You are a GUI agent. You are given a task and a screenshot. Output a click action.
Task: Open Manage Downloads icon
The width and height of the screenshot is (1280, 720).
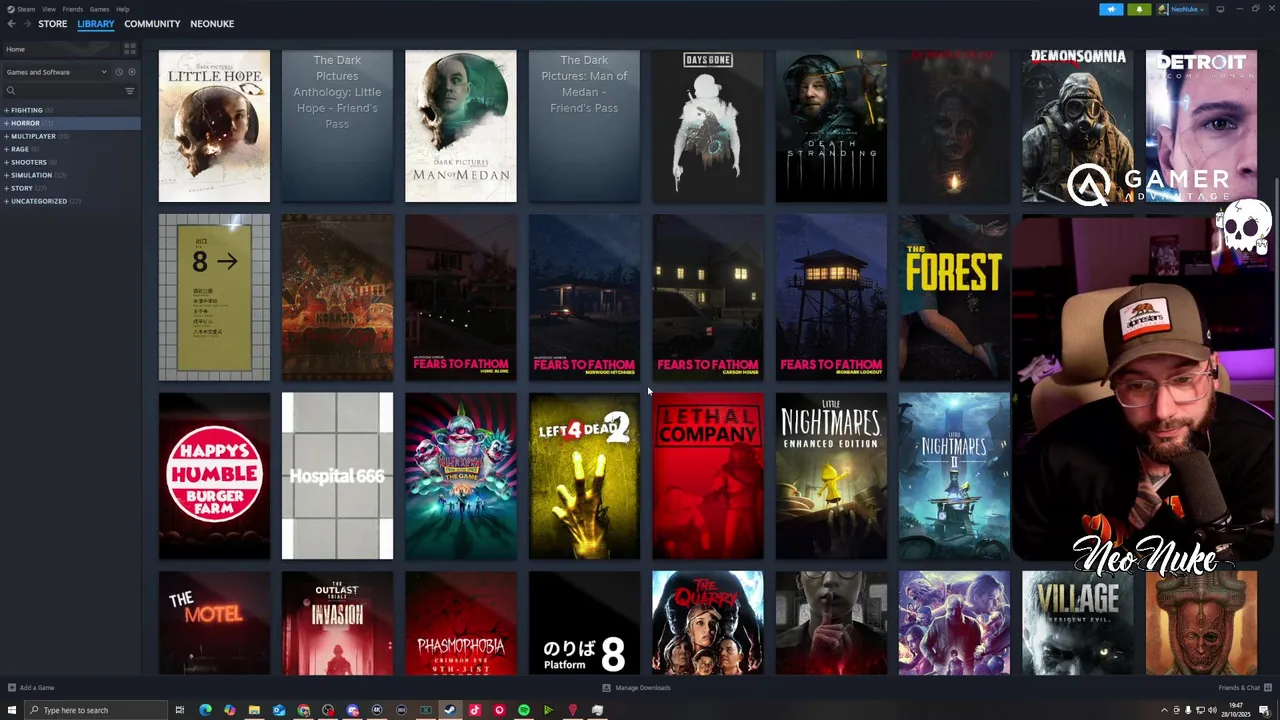[x=606, y=688]
